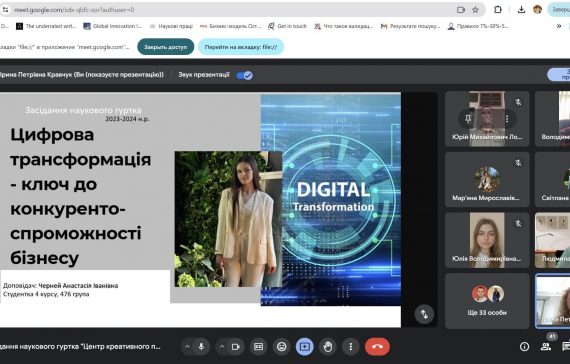Raise hand using the hand icon
570x364 pixels.
[x=328, y=347]
